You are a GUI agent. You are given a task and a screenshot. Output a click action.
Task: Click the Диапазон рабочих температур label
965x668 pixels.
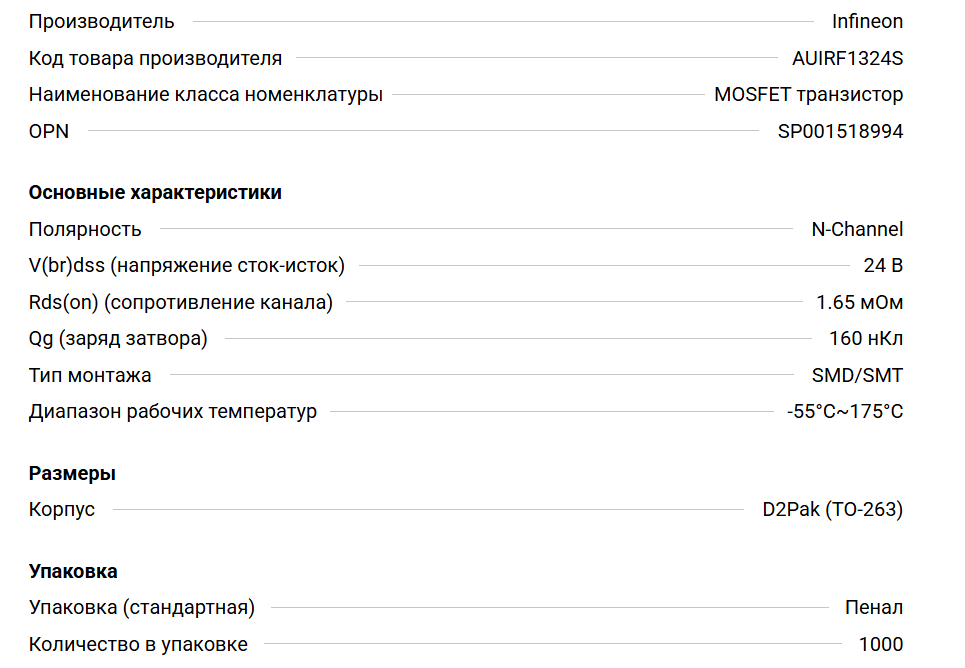[x=172, y=412]
